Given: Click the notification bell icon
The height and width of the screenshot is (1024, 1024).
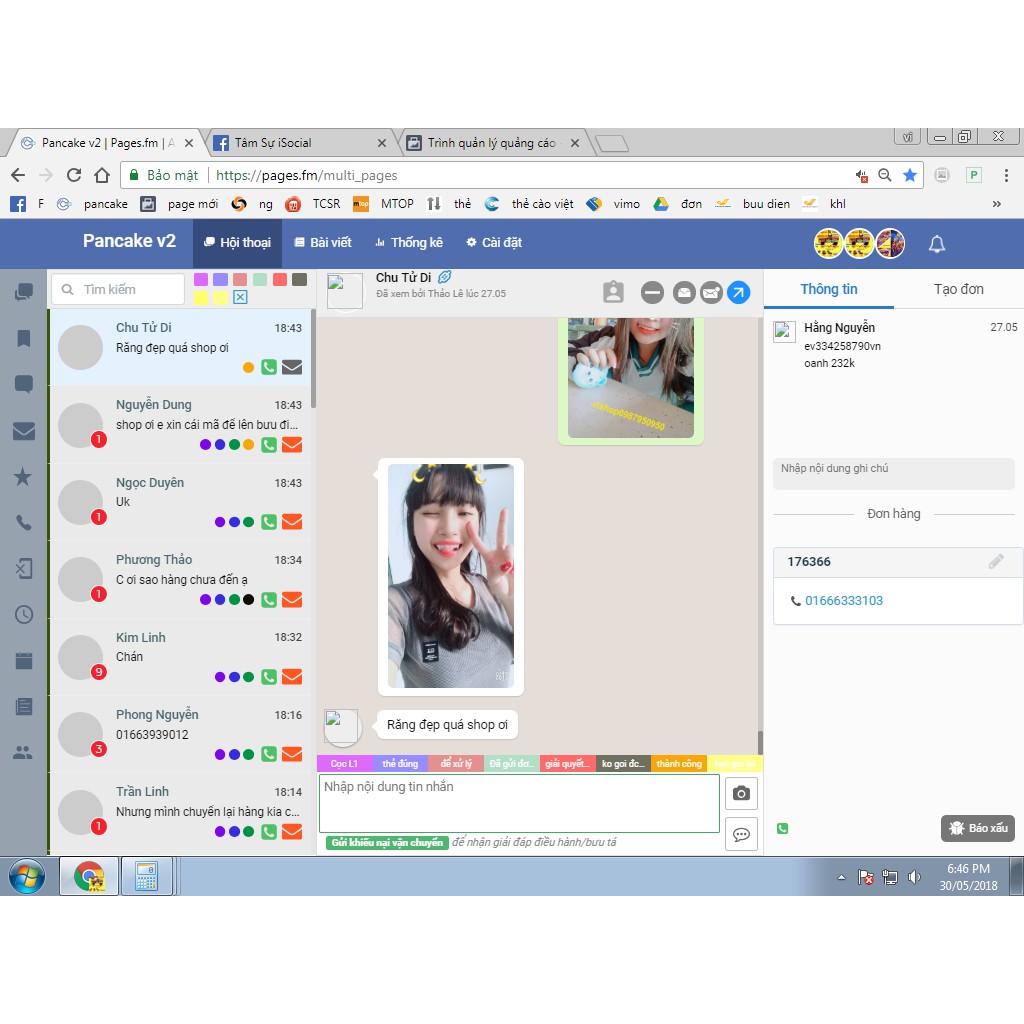Looking at the screenshot, I should point(937,244).
